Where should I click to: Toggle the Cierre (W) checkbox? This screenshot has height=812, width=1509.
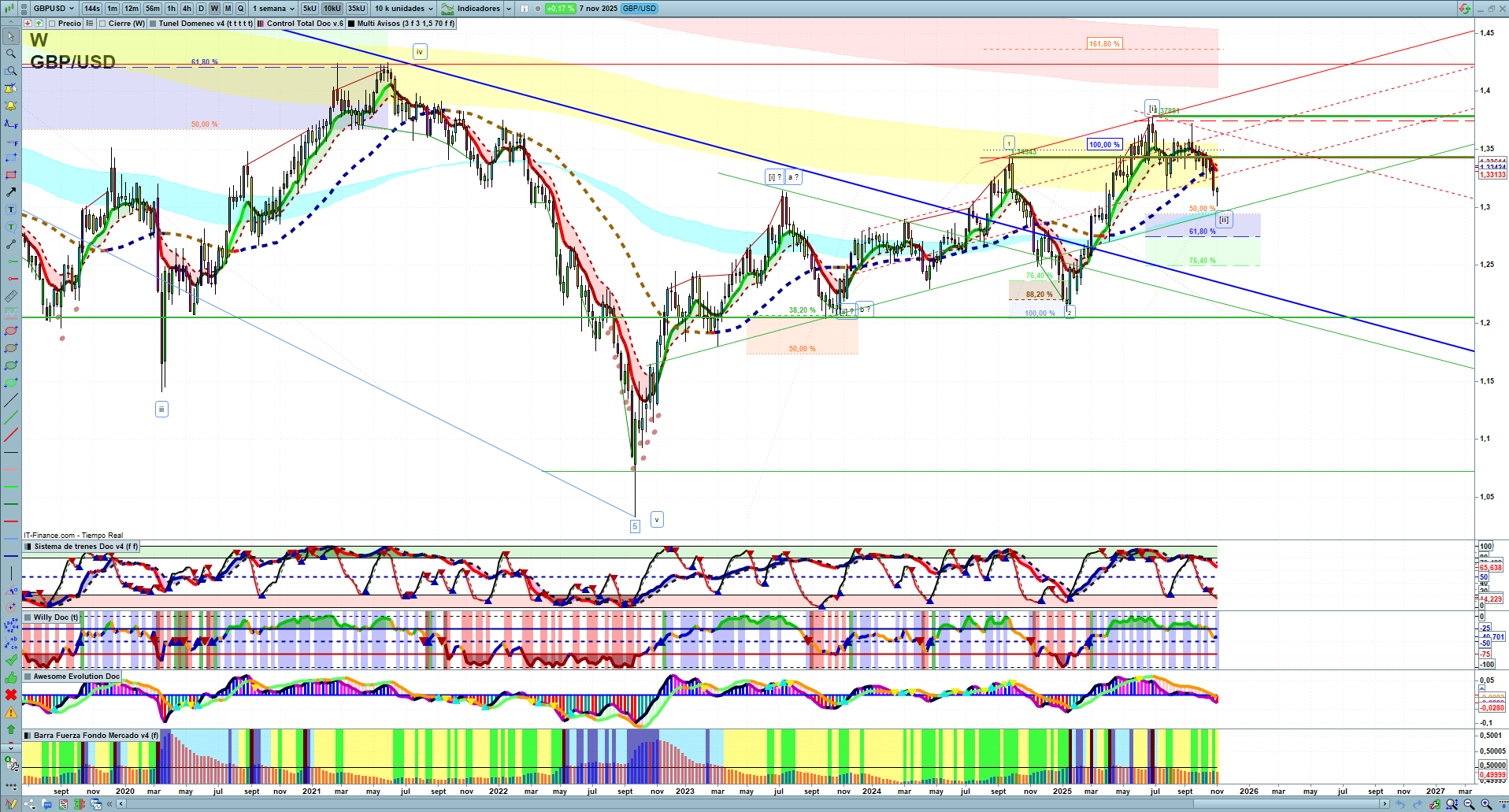(102, 24)
